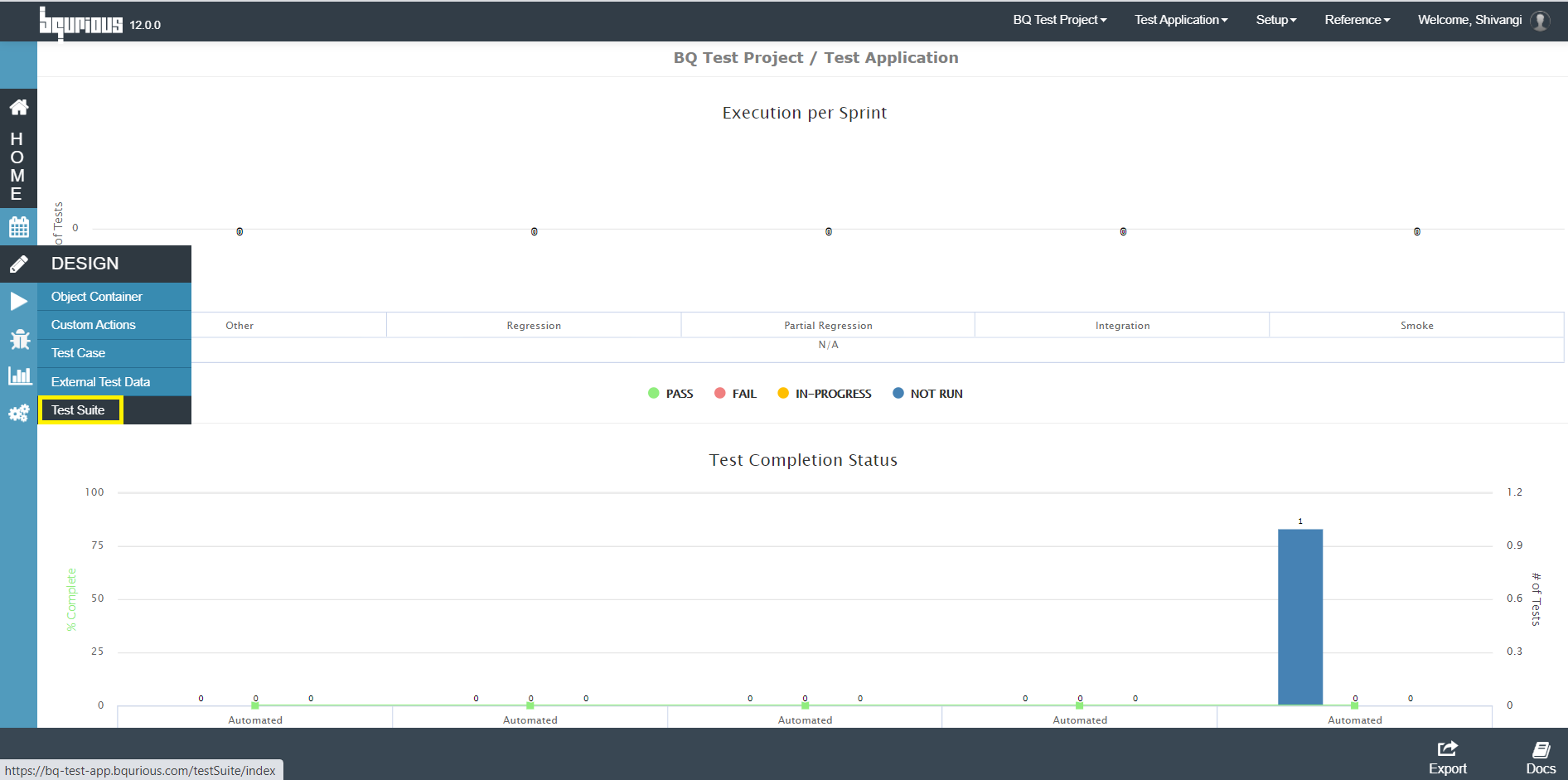The height and width of the screenshot is (780, 1568).
Task: Click the data point above Regression
Action: tap(534, 231)
